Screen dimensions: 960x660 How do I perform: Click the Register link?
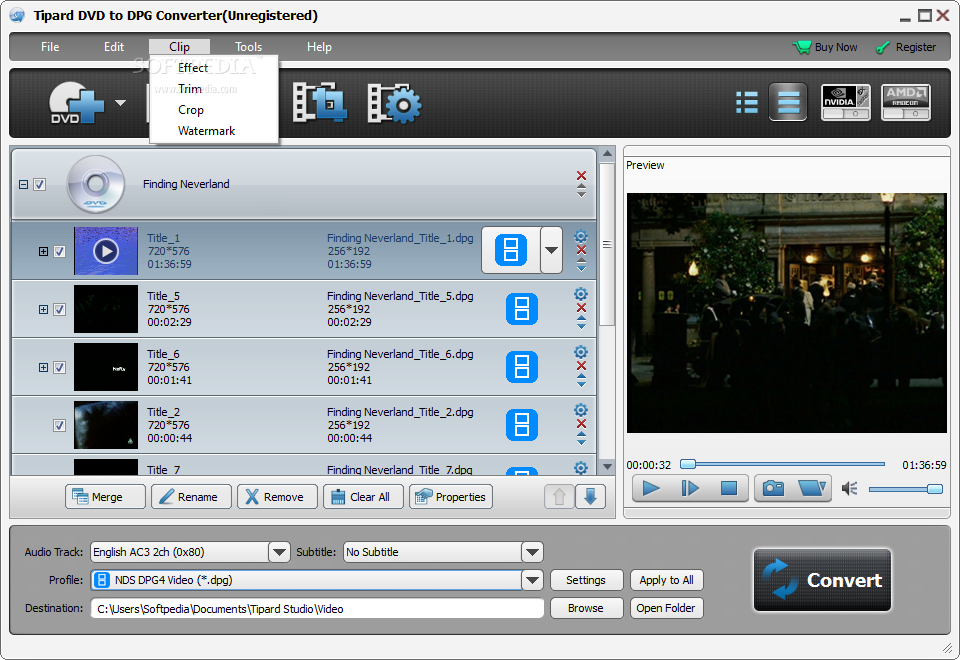click(x=906, y=47)
